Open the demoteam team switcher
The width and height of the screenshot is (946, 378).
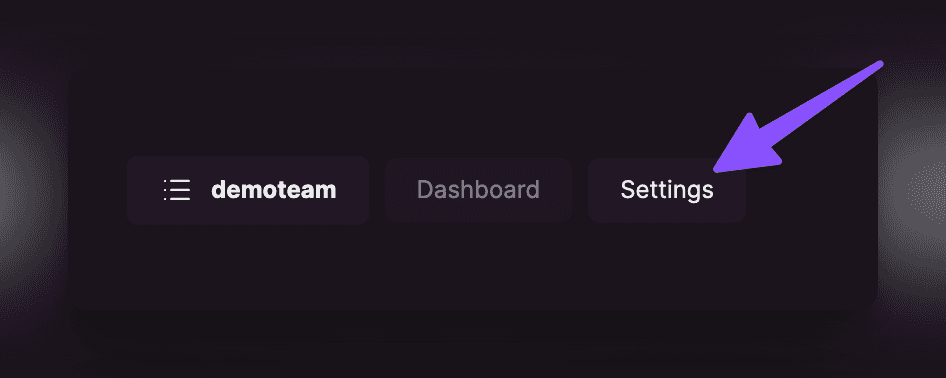247,191
